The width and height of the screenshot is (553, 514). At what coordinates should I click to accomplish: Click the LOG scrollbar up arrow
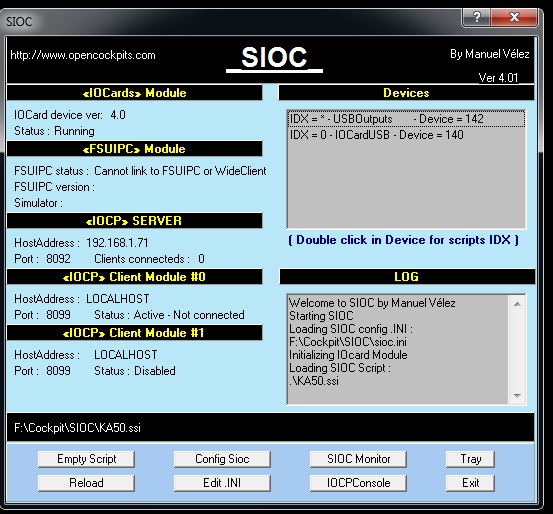click(x=517, y=304)
